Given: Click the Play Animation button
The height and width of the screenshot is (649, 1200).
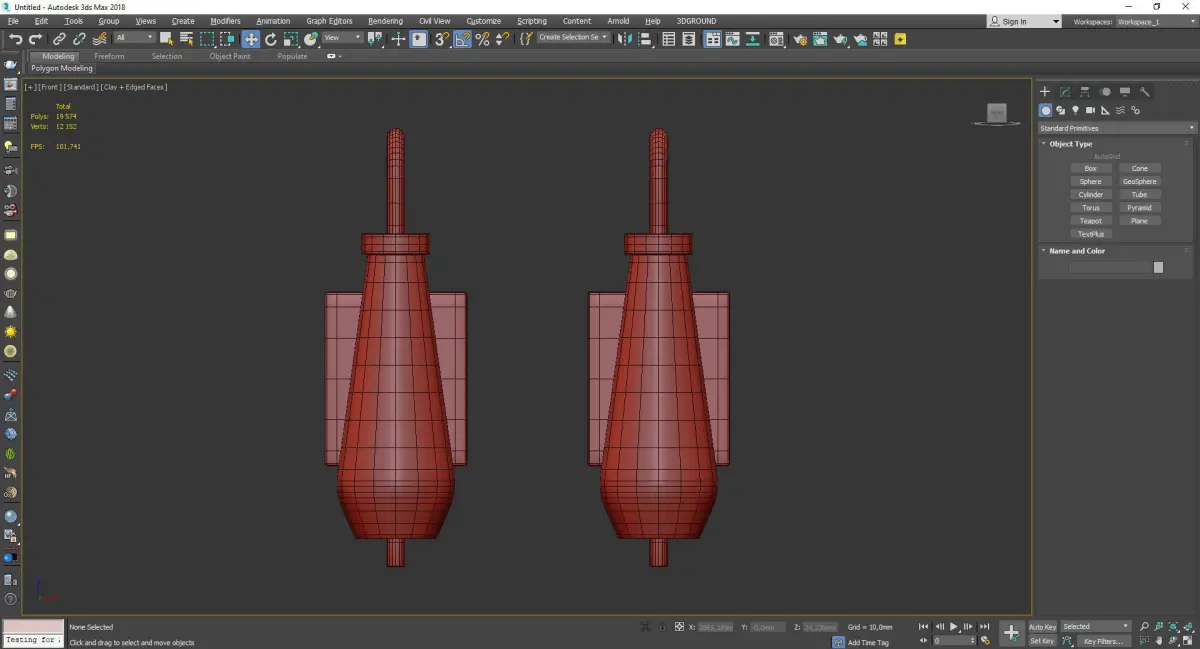Looking at the screenshot, I should [954, 627].
